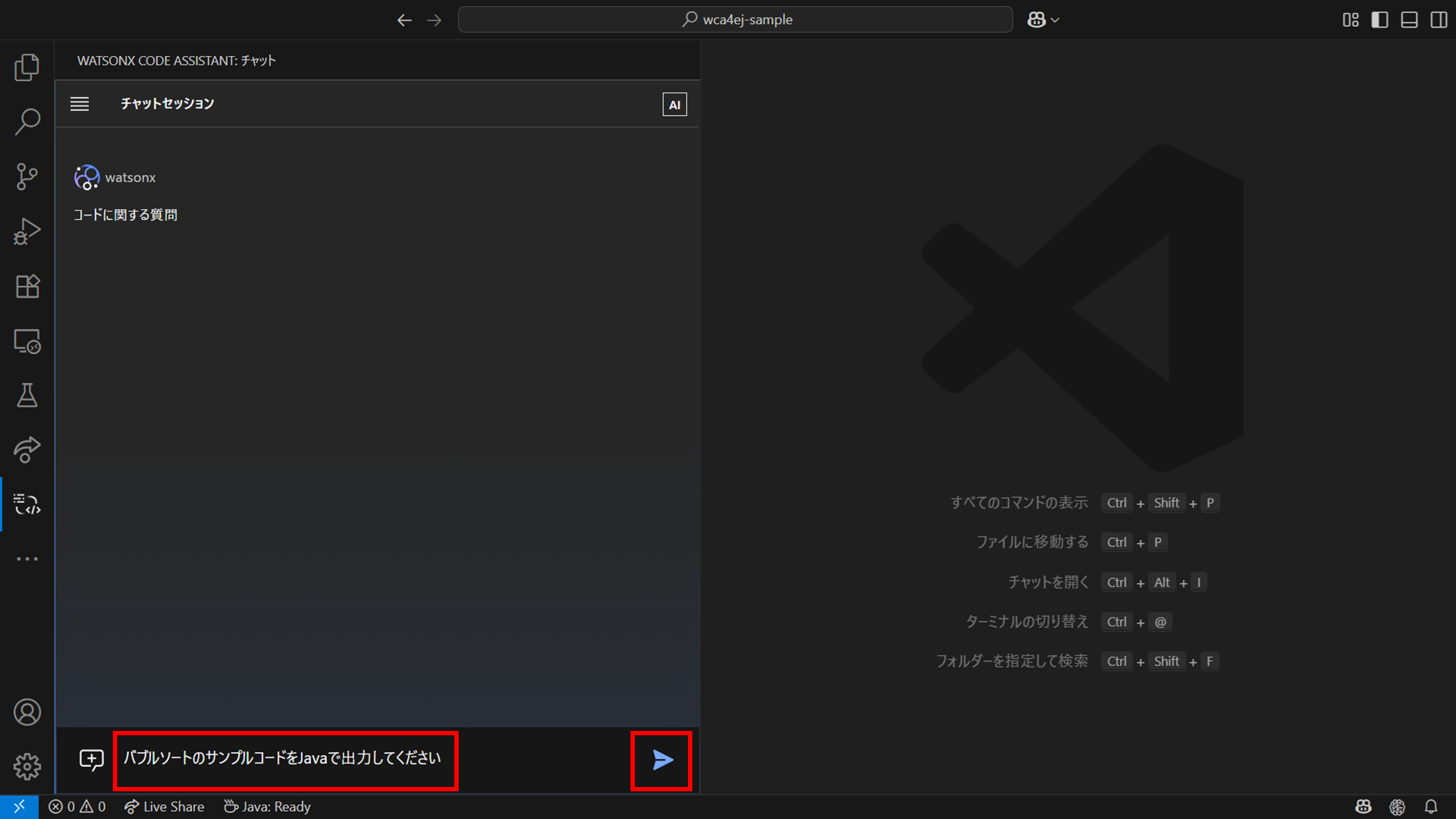Click the AI label button in chat header
This screenshot has height=819, width=1456.
(x=674, y=104)
